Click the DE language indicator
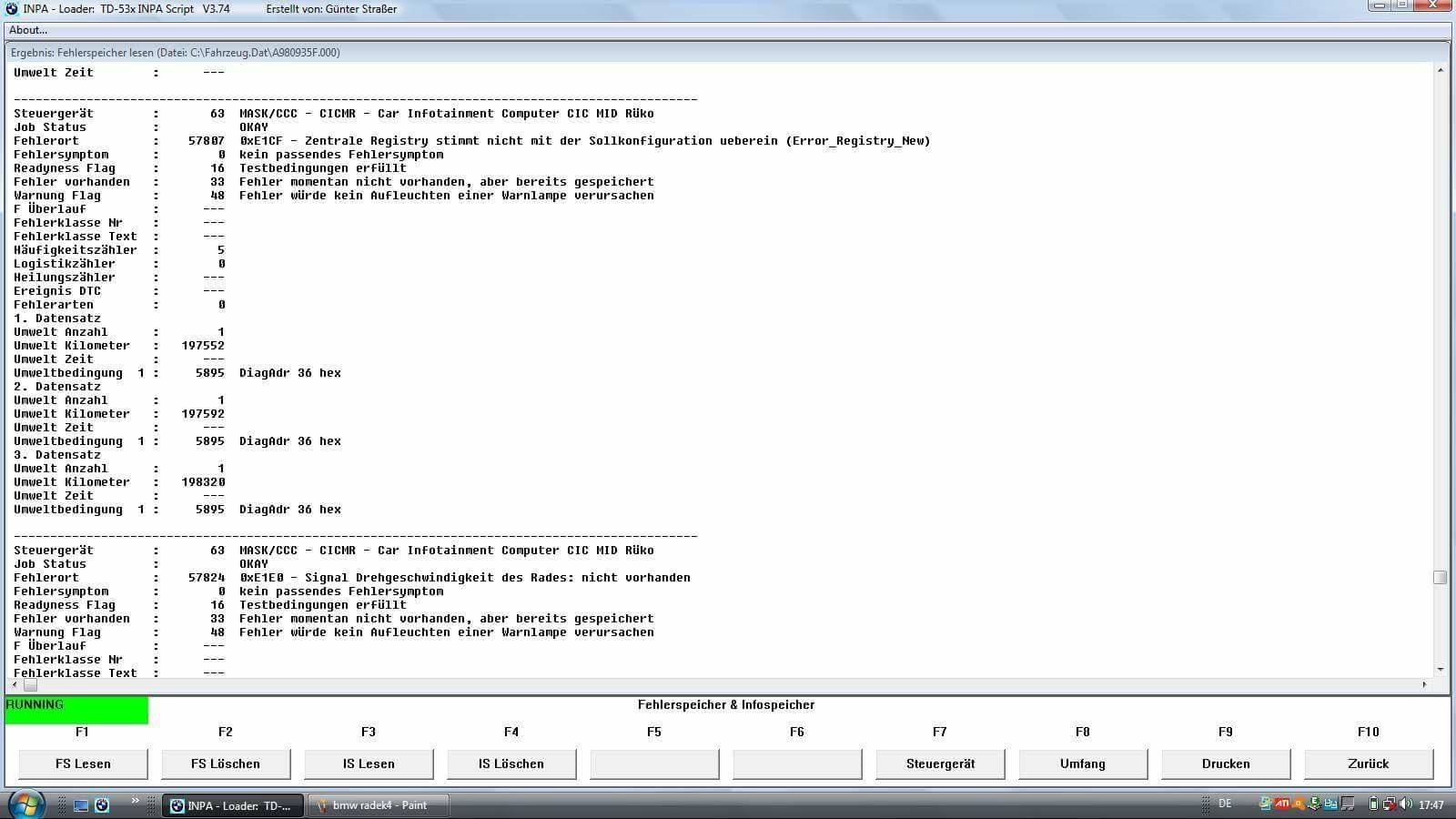The image size is (1456, 819). (1225, 804)
